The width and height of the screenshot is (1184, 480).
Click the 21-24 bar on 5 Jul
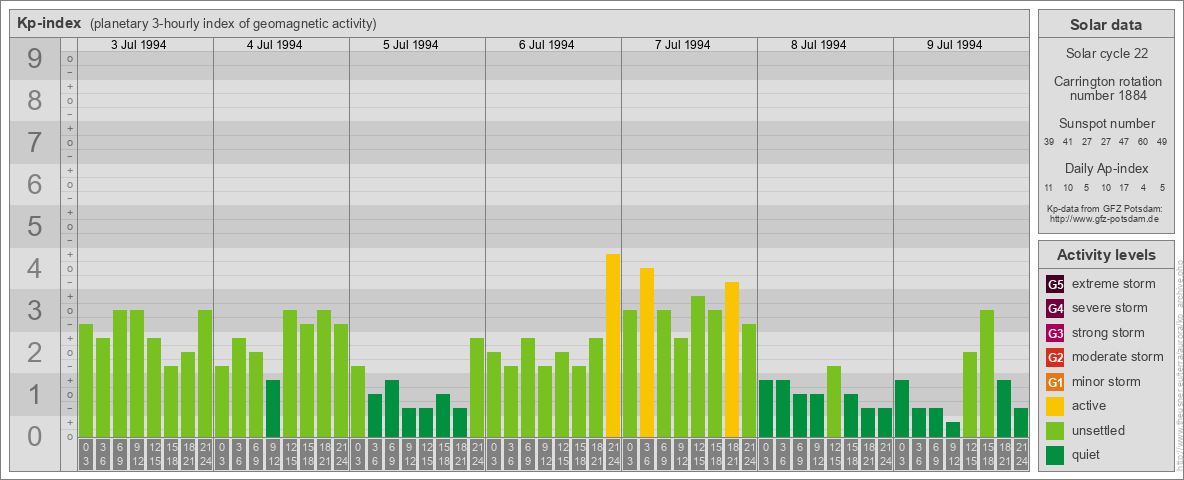pyautogui.click(x=477, y=387)
